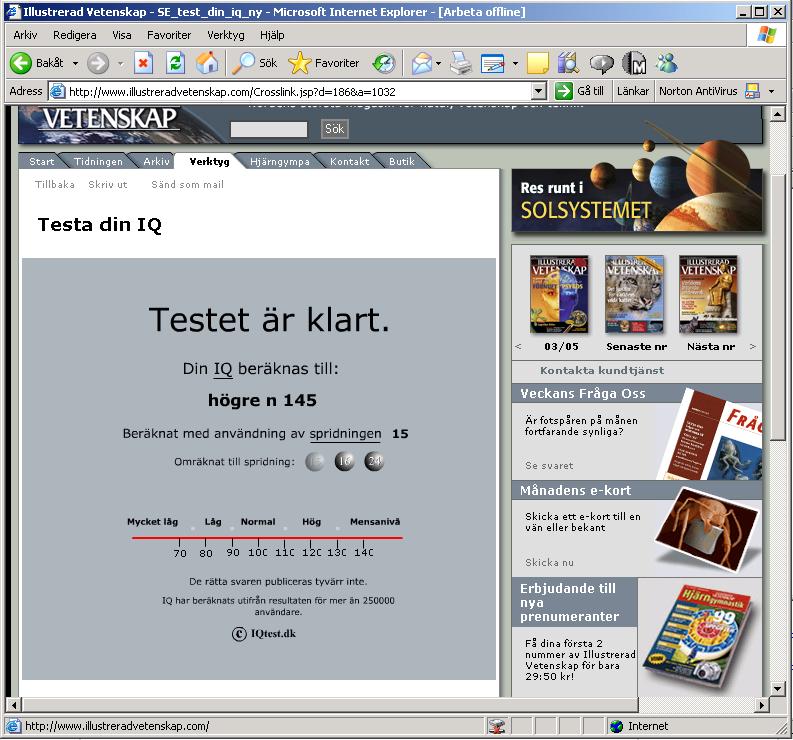793x740 pixels.
Task: Click the site Sök search button
Action: pos(334,129)
